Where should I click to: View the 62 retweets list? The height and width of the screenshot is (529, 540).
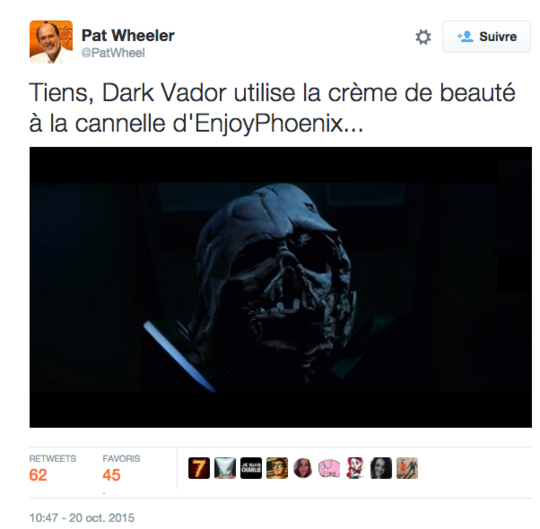pyautogui.click(x=52, y=468)
